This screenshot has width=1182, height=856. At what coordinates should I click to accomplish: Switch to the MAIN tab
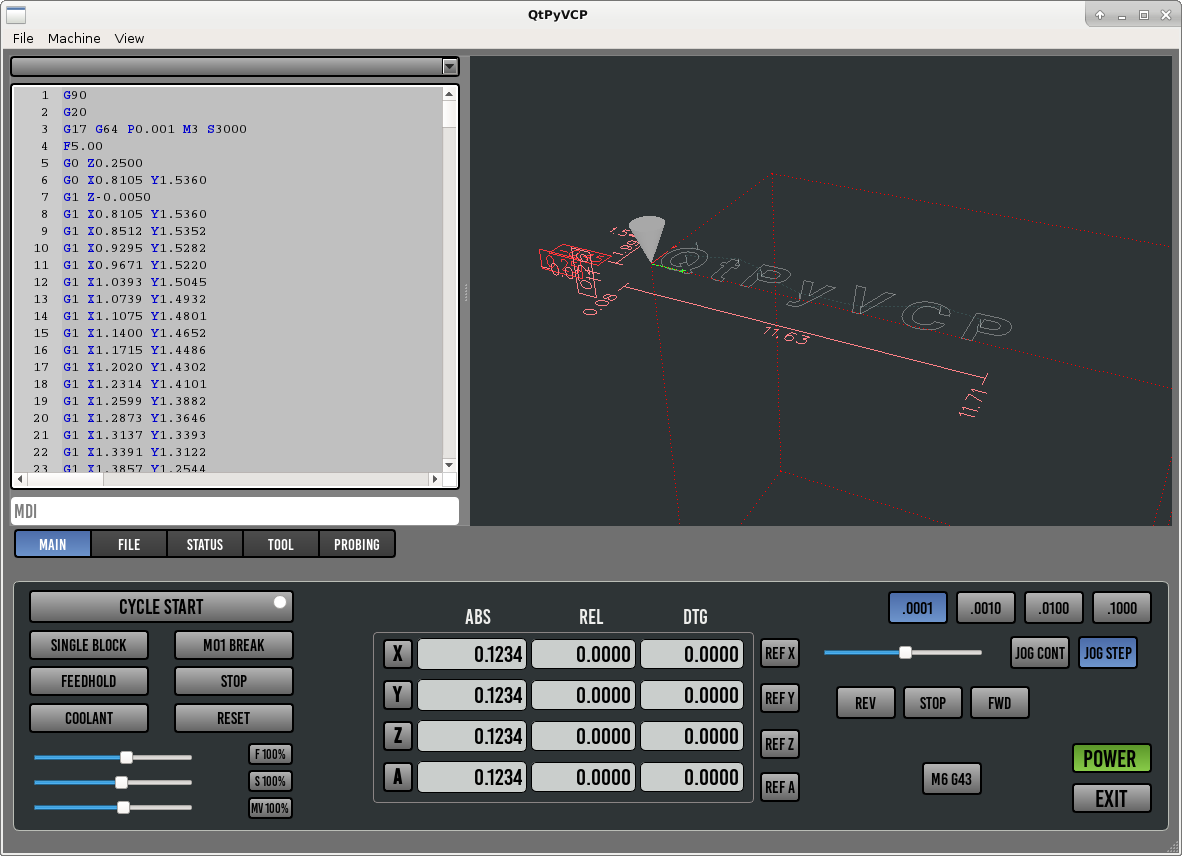[x=53, y=544]
